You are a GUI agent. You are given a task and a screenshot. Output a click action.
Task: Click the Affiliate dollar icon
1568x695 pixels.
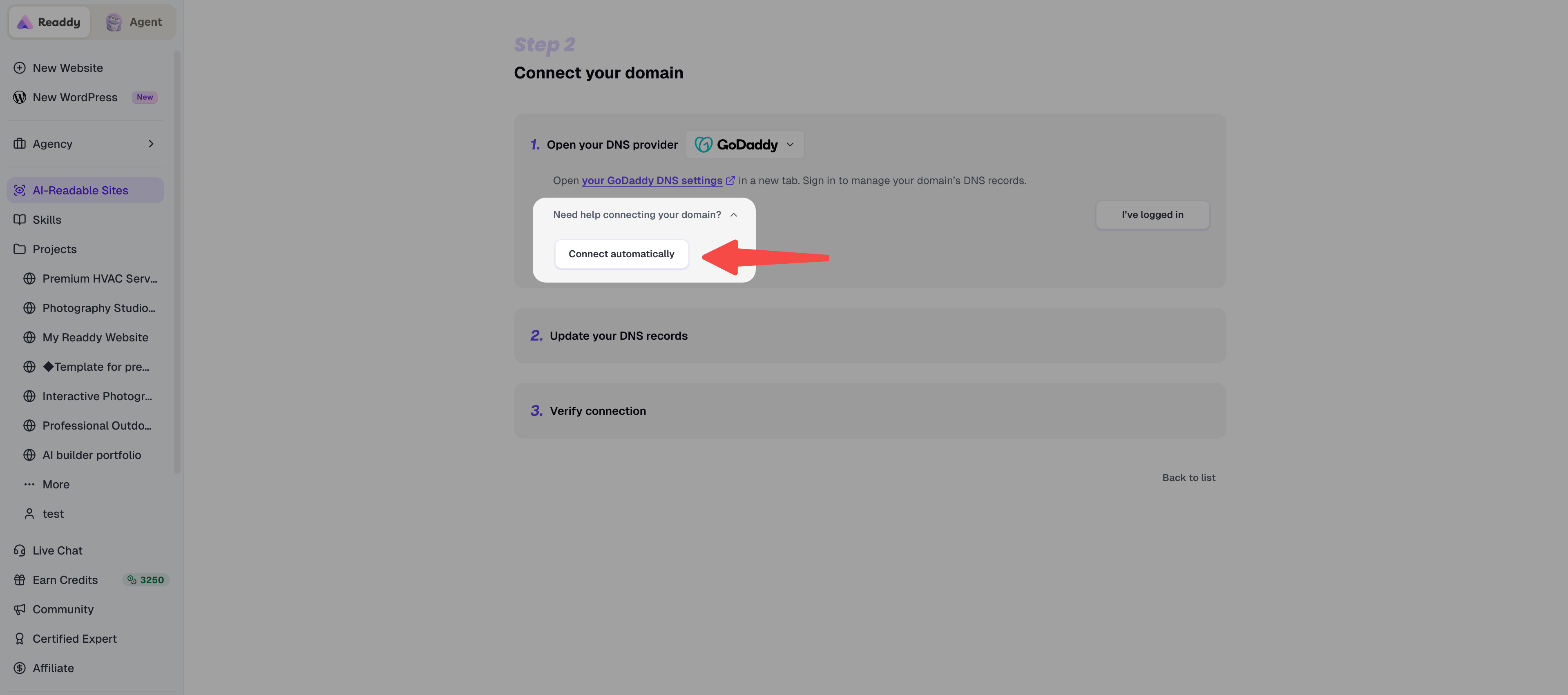click(x=20, y=668)
